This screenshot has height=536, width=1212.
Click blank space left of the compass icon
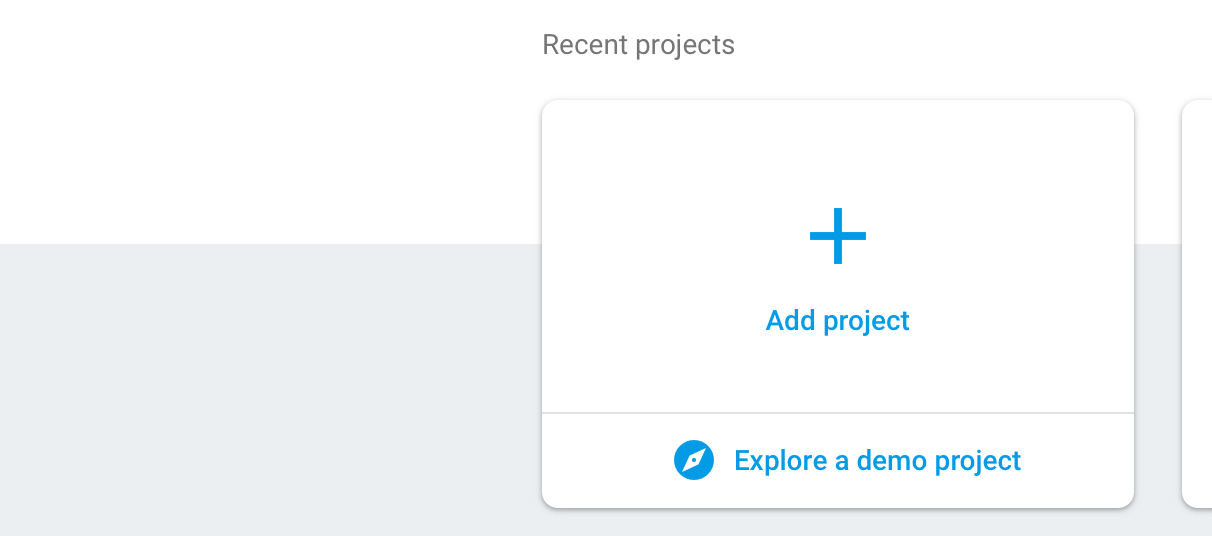coord(605,461)
